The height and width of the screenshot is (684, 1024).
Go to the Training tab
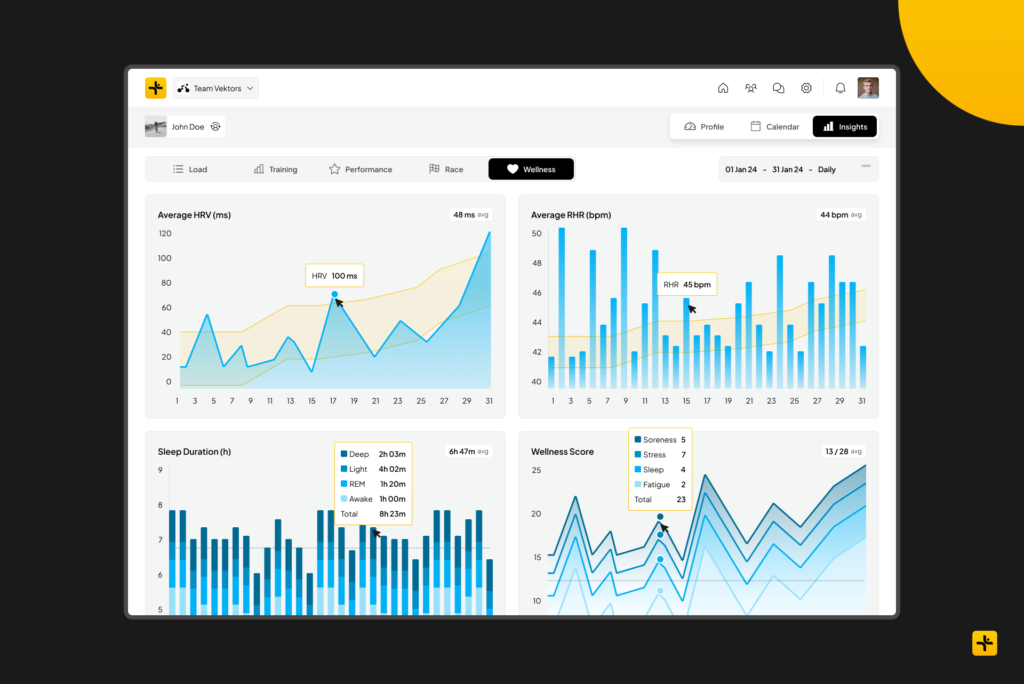275,169
